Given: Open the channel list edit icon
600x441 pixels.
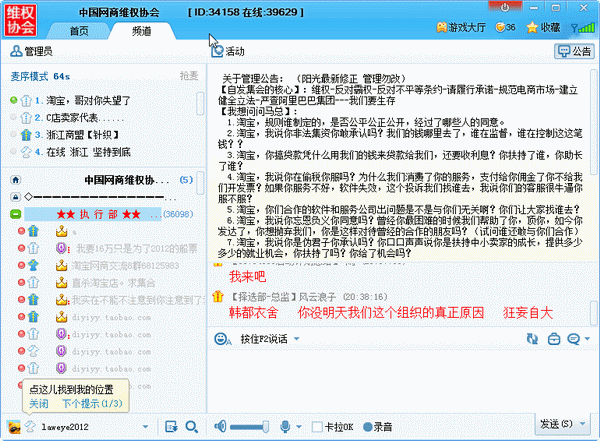Looking at the screenshot, I should (x=171, y=426).
